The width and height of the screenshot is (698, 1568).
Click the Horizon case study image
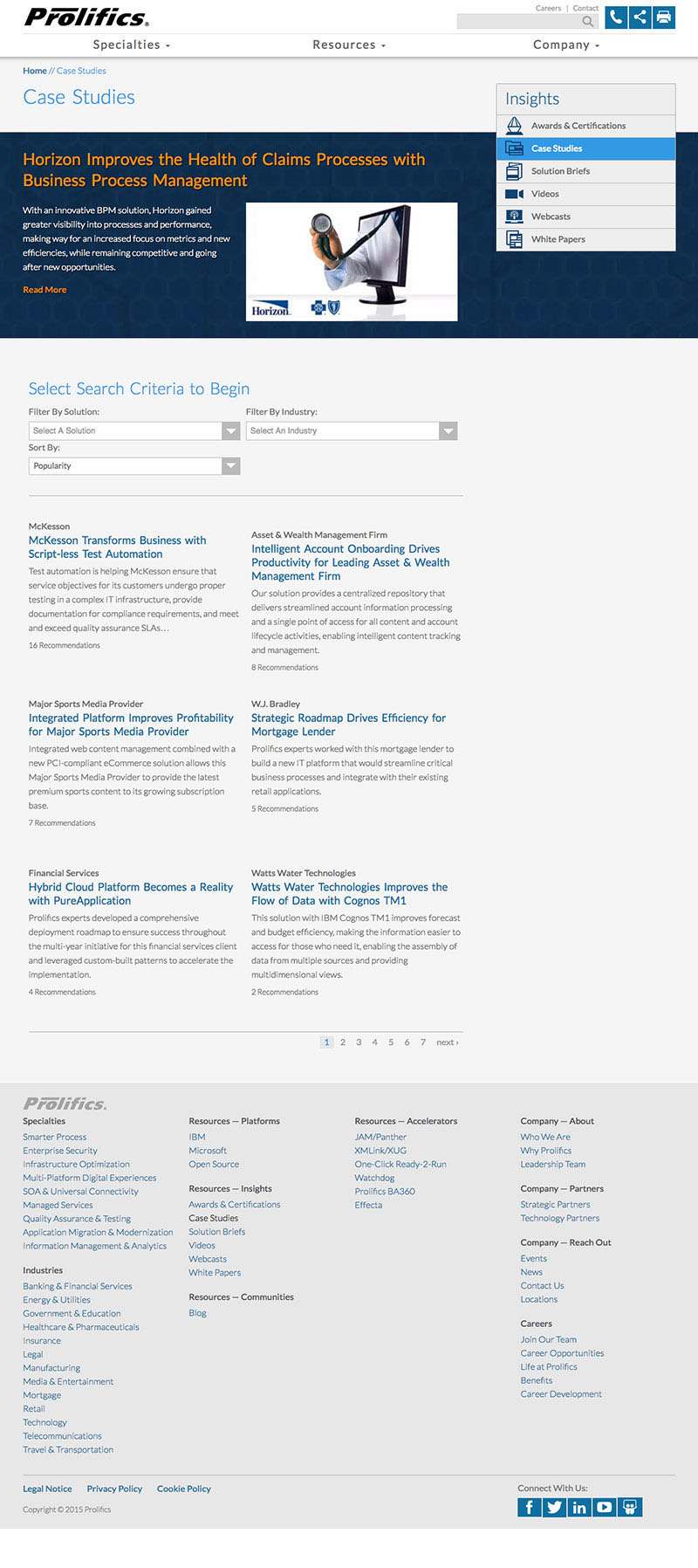click(352, 262)
